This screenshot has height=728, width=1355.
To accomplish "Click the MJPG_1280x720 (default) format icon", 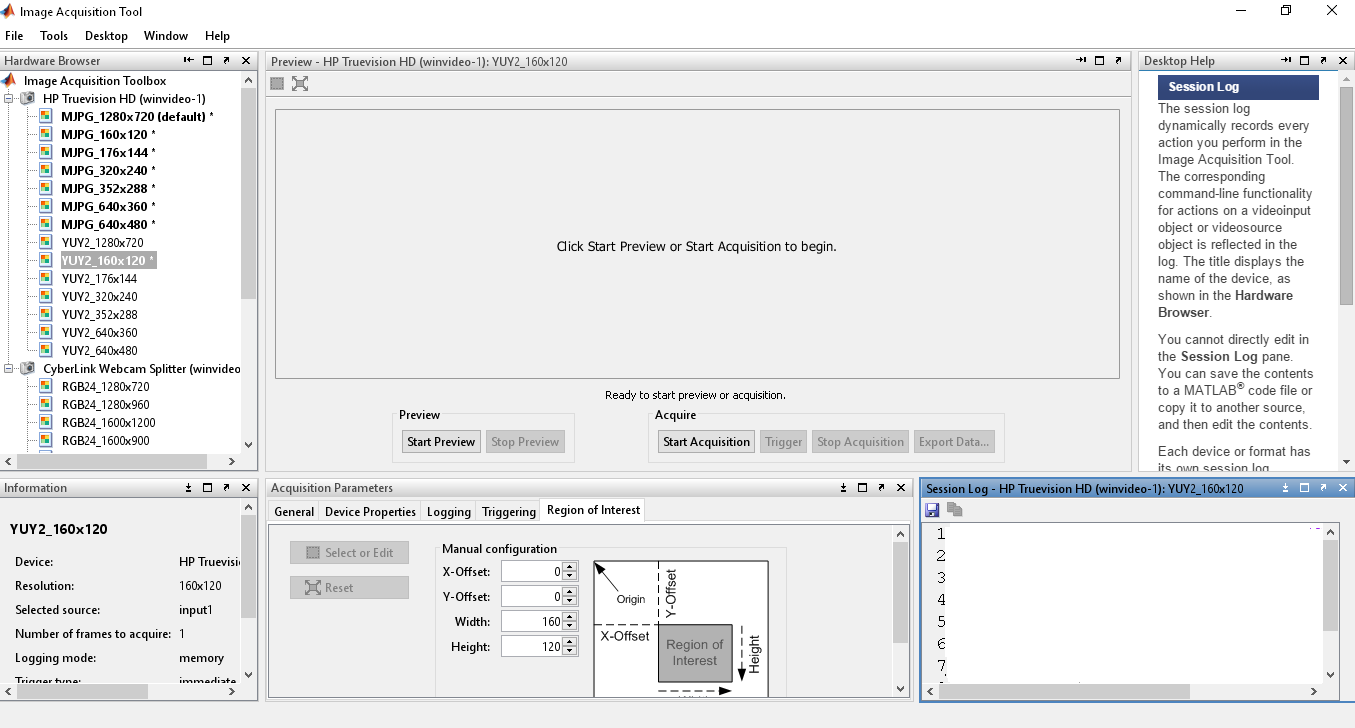I will pyautogui.click(x=45, y=117).
